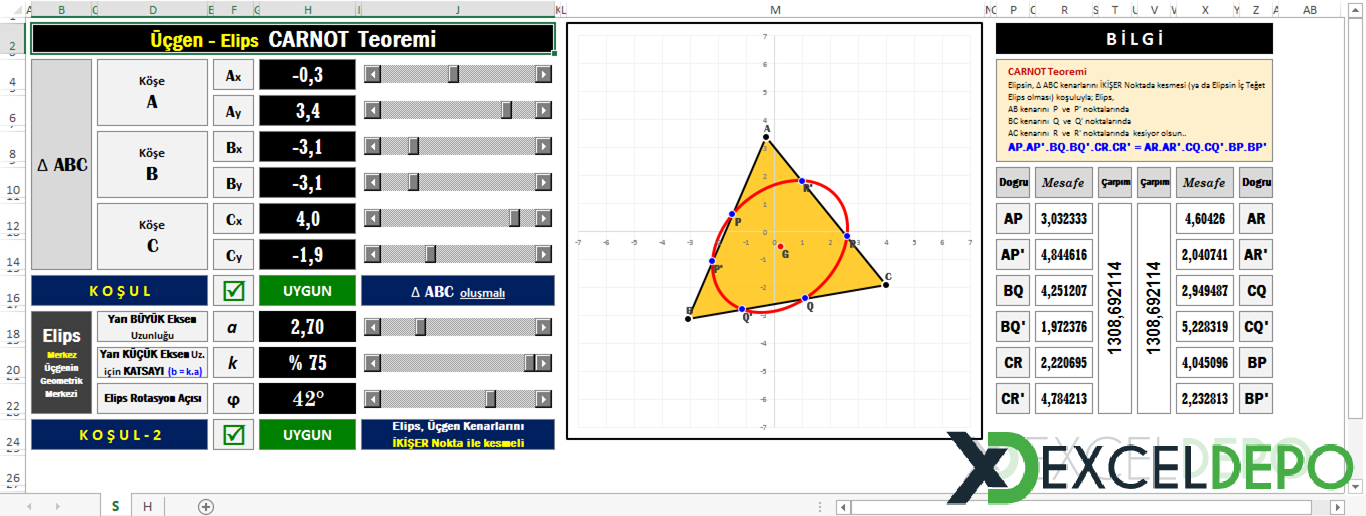Click the Cx slider thumb
This screenshot has height=516, width=1366.
tap(515, 218)
